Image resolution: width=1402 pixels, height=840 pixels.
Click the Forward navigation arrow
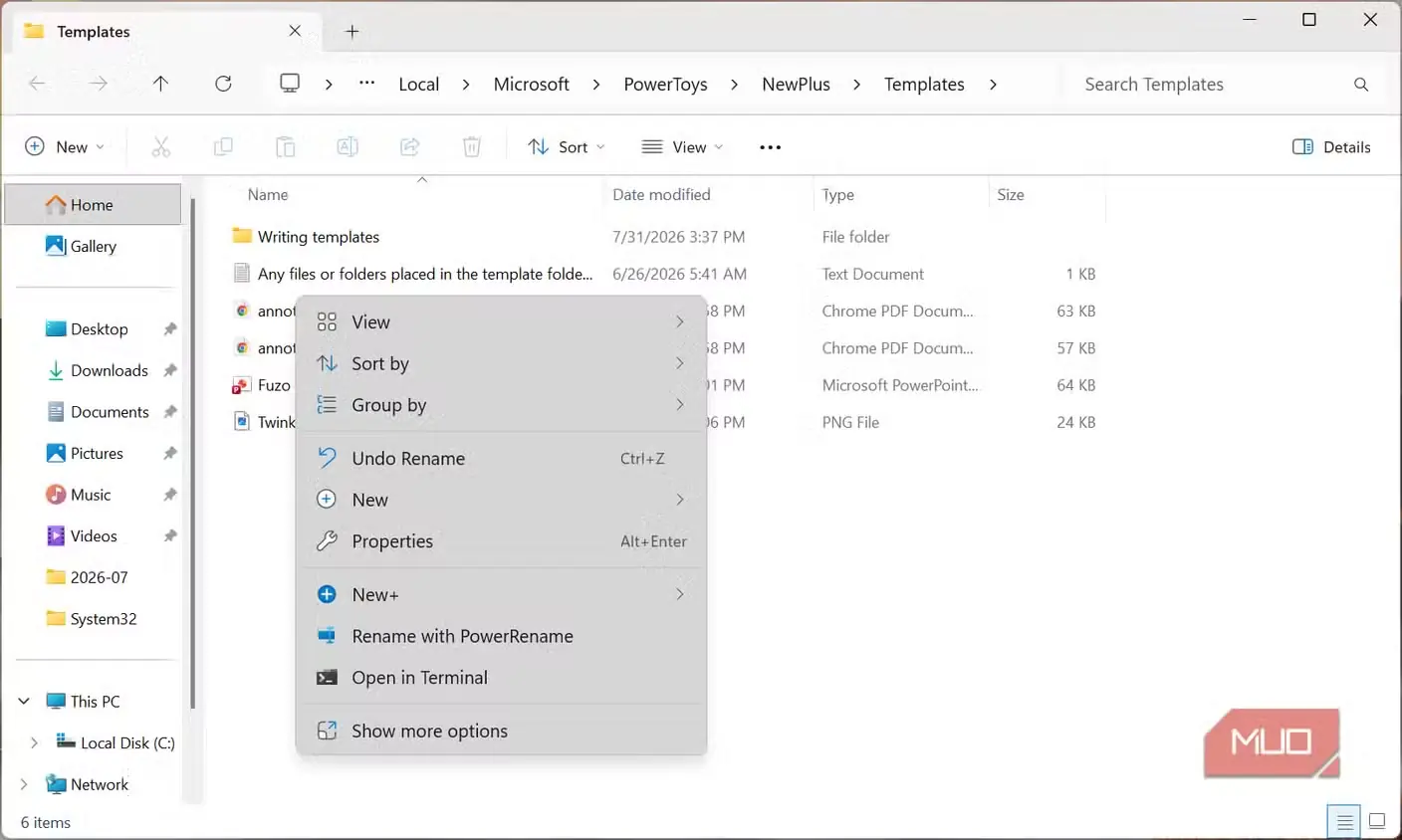pos(99,84)
